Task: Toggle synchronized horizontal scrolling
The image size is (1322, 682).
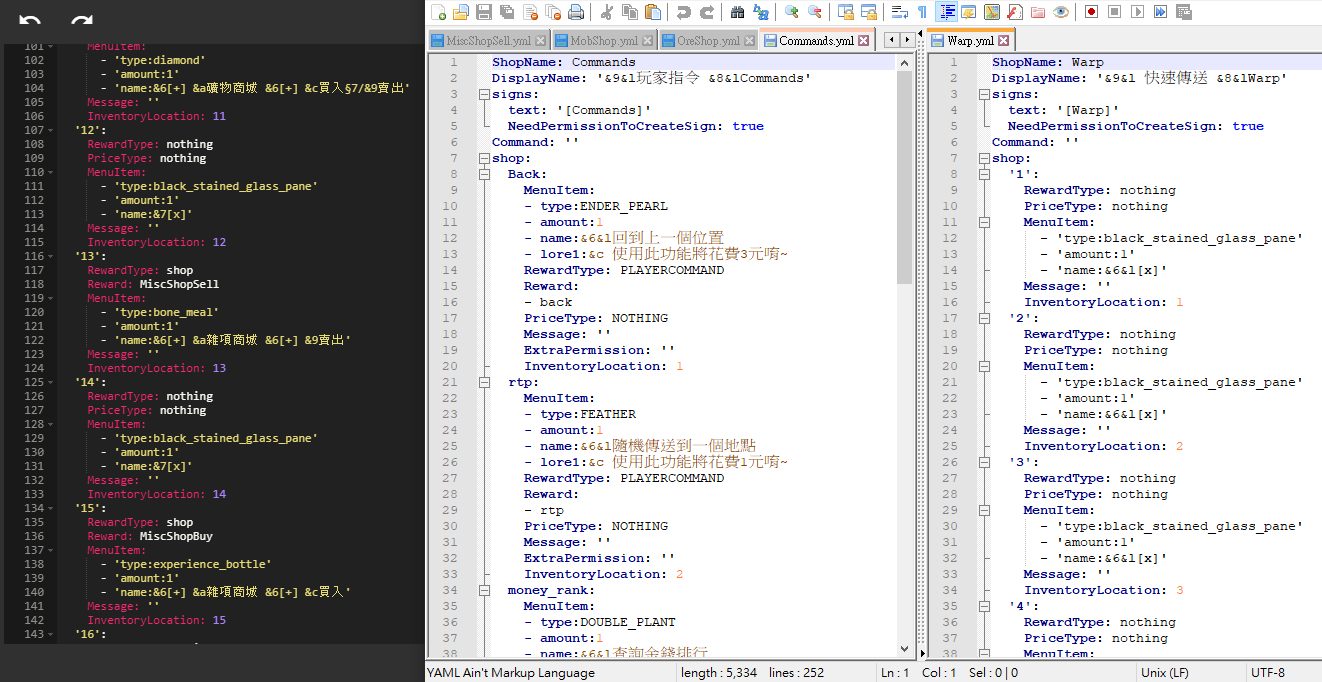Action: [869, 12]
